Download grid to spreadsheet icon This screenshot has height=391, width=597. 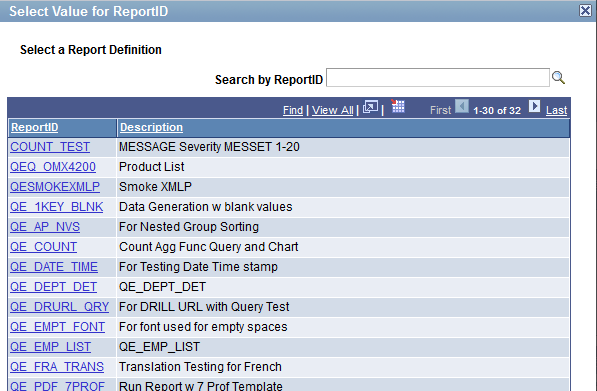point(397,106)
